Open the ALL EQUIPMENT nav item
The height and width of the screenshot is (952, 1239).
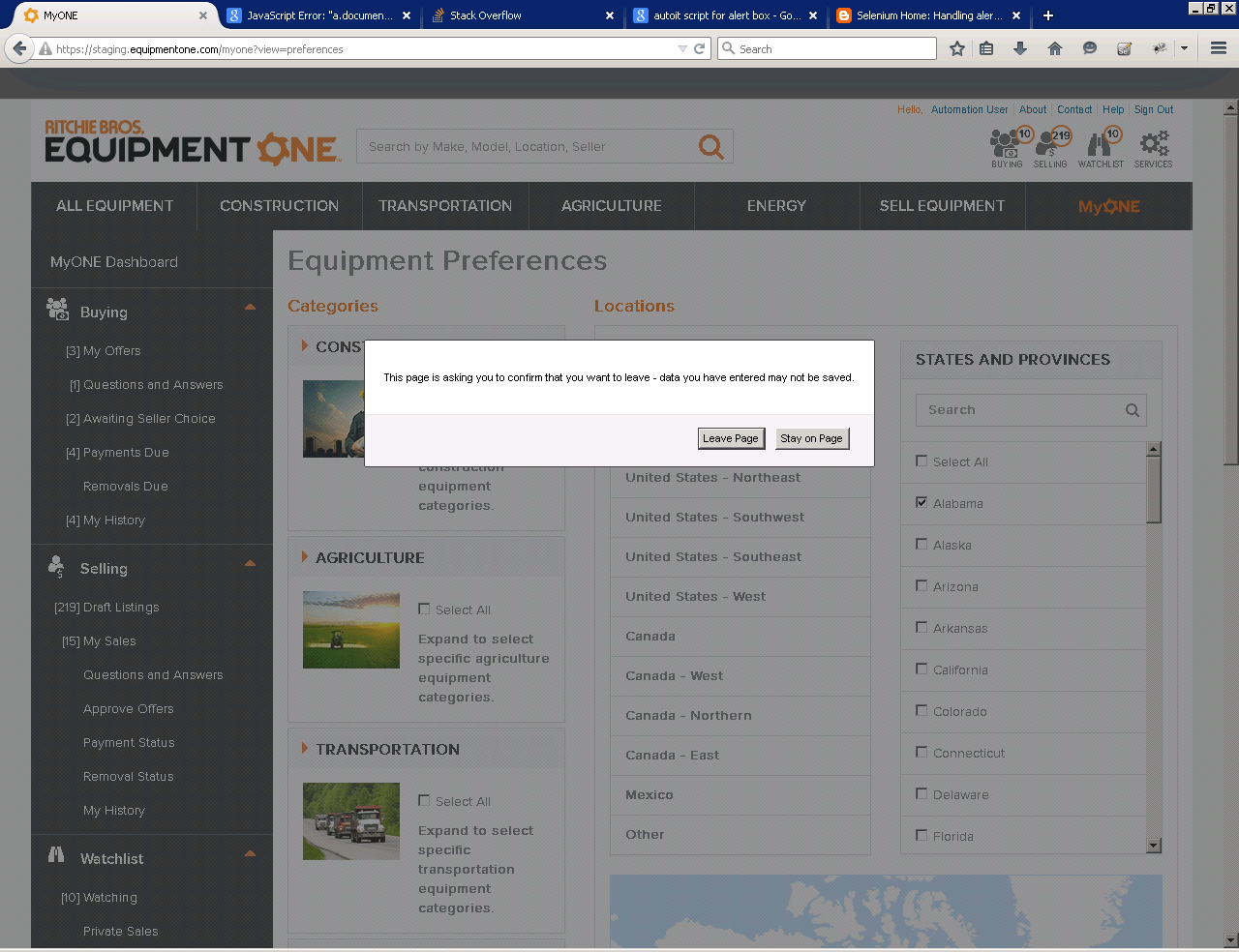point(114,206)
